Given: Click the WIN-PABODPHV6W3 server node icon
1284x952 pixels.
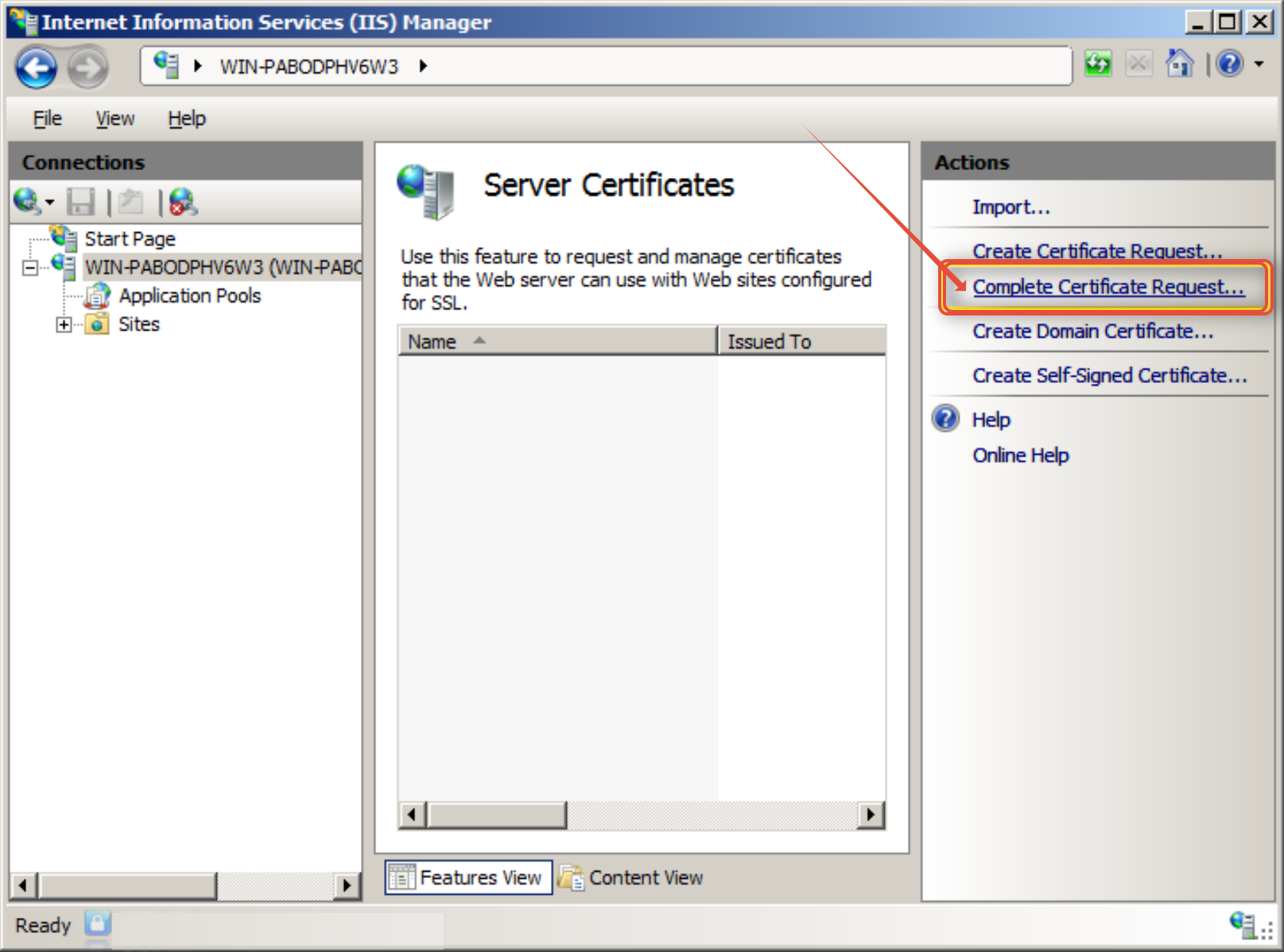Looking at the screenshot, I should coord(64,265).
